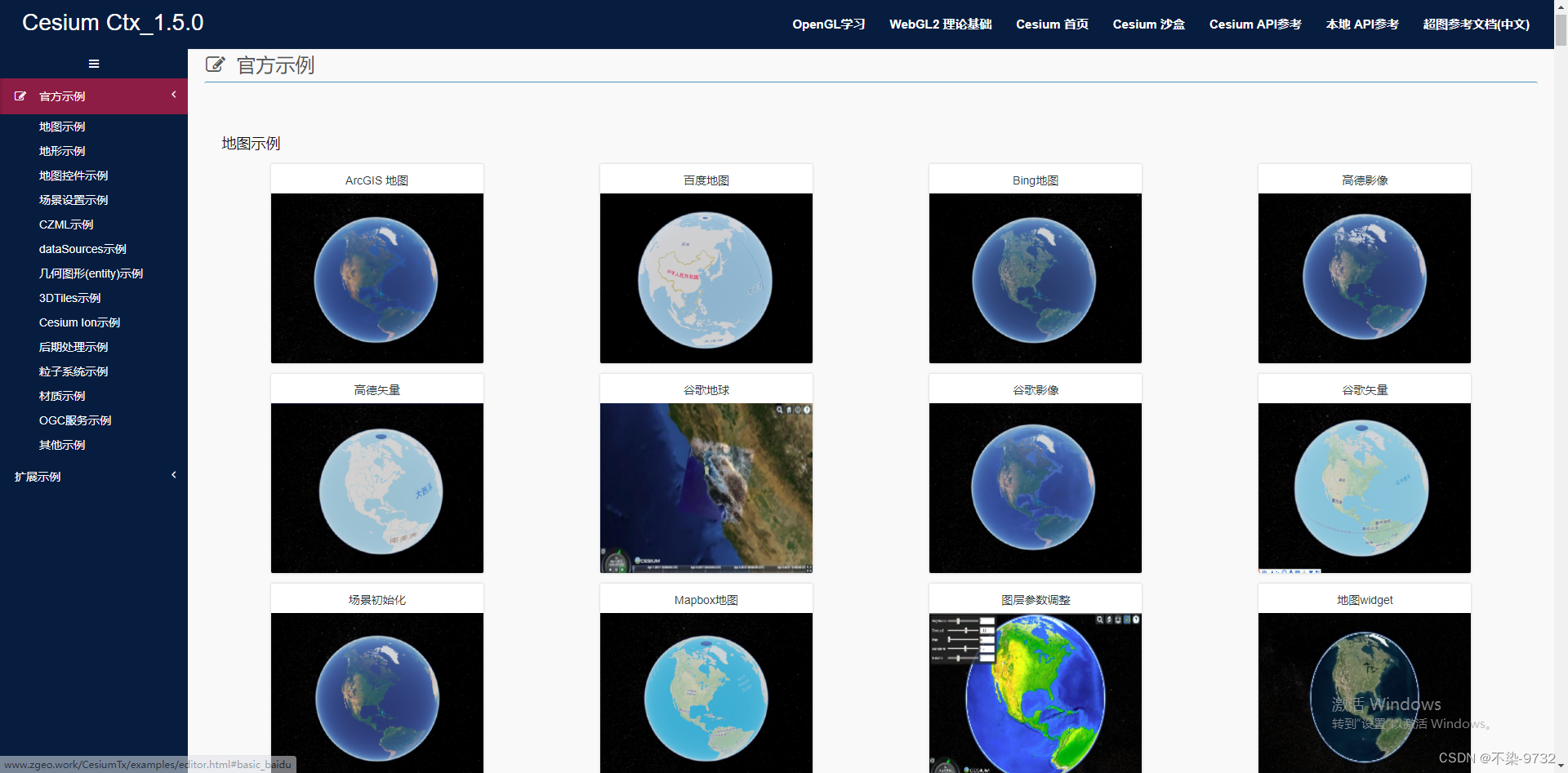Open the Bing地图 example thumbnail
1568x773 pixels.
[x=1036, y=278]
